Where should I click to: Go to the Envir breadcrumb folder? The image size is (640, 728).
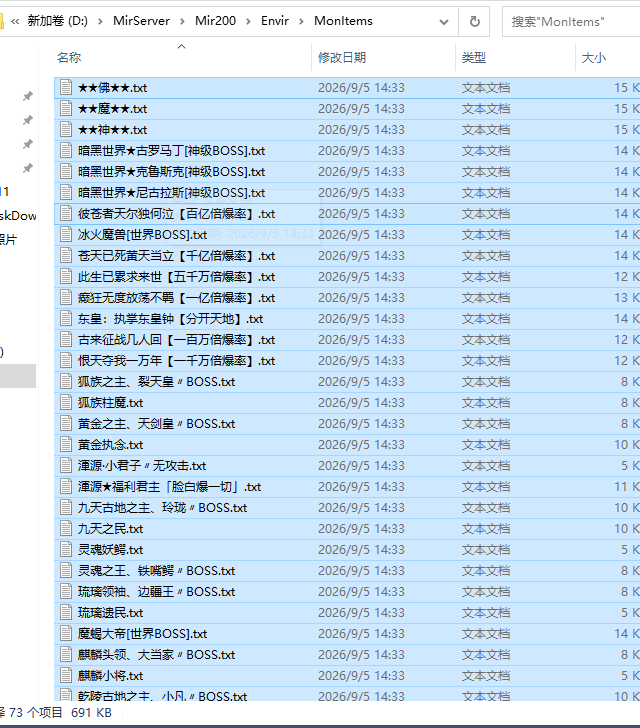[x=275, y=21]
